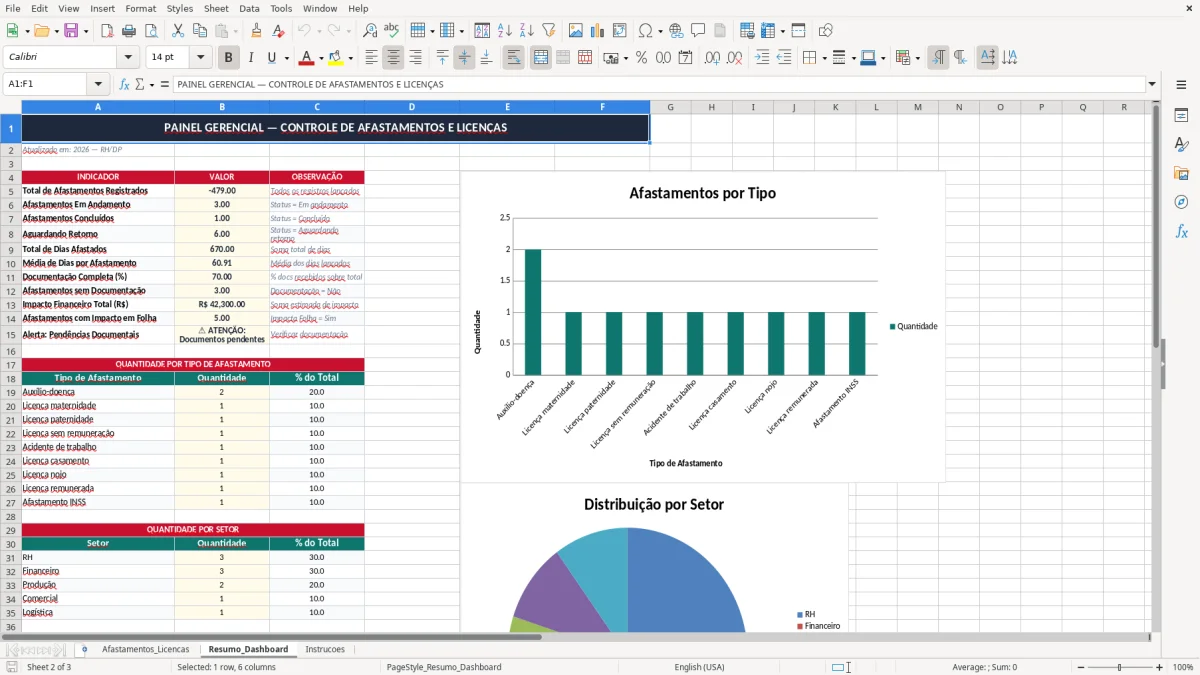The image size is (1200, 675).
Task: Run the Spelling check icon
Action: click(392, 31)
